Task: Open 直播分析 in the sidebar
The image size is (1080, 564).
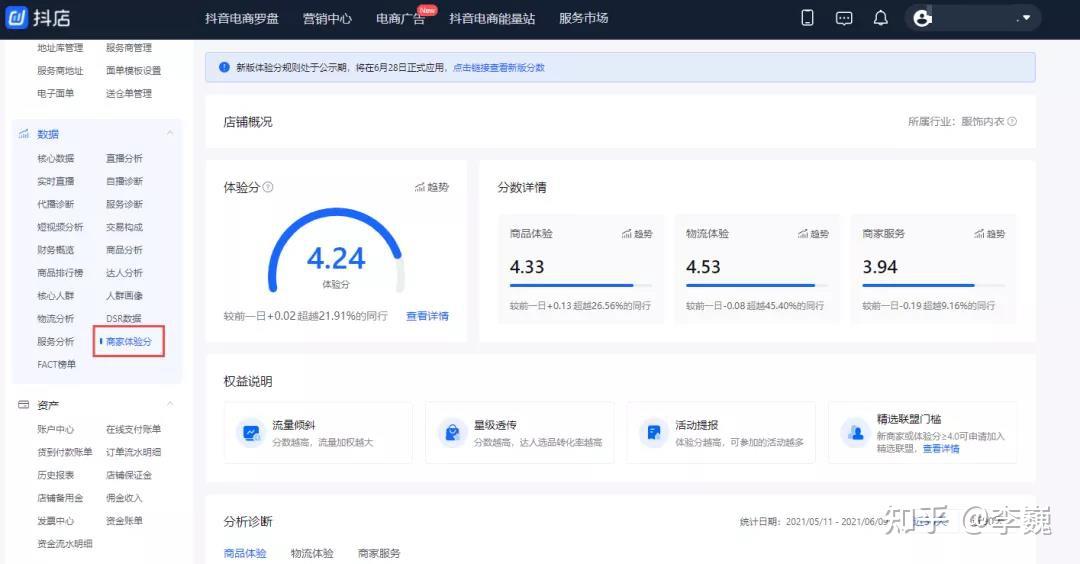Action: click(124, 158)
